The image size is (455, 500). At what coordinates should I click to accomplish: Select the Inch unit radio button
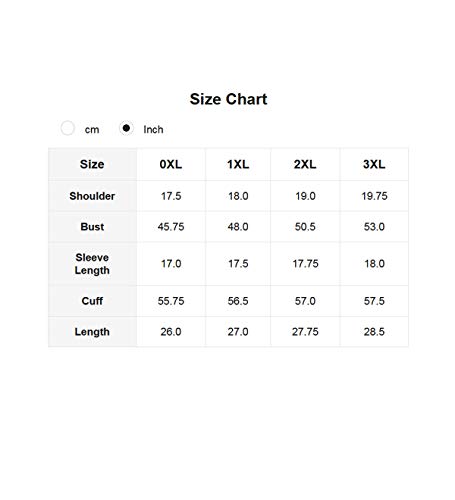126,128
